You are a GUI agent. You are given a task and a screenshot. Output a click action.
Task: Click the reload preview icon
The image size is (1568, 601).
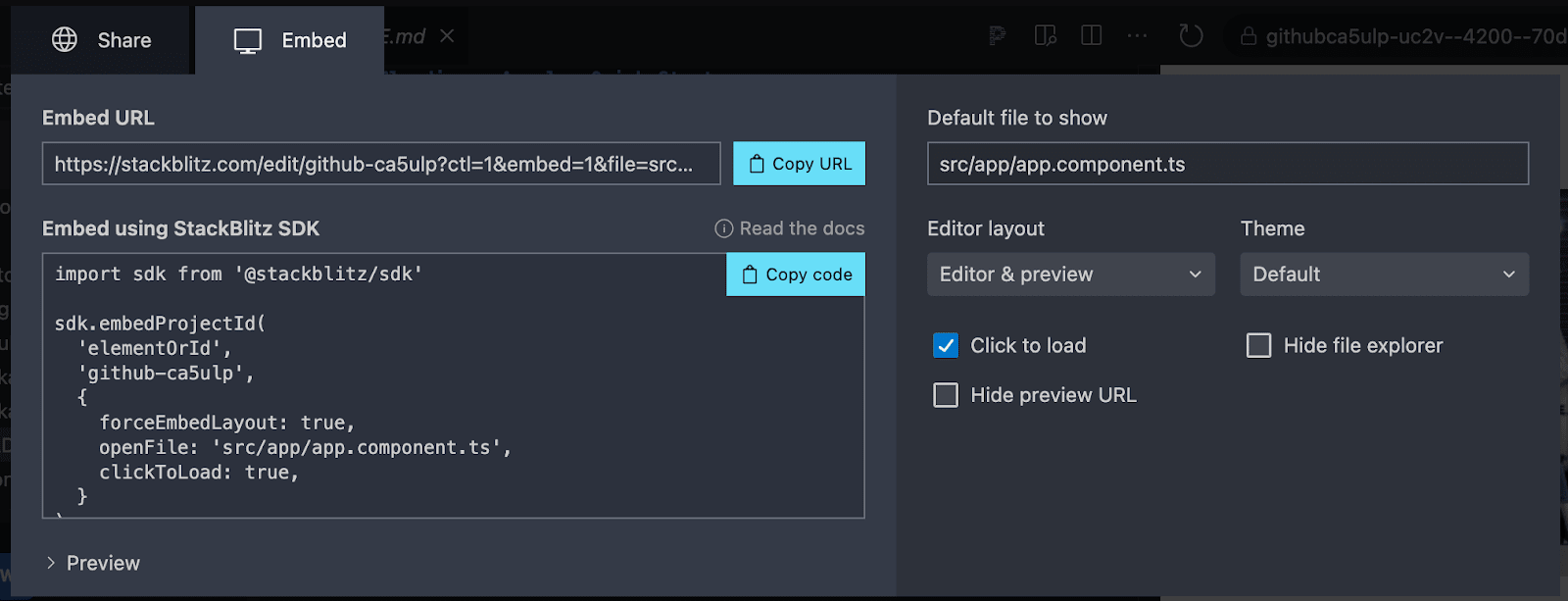1191,36
